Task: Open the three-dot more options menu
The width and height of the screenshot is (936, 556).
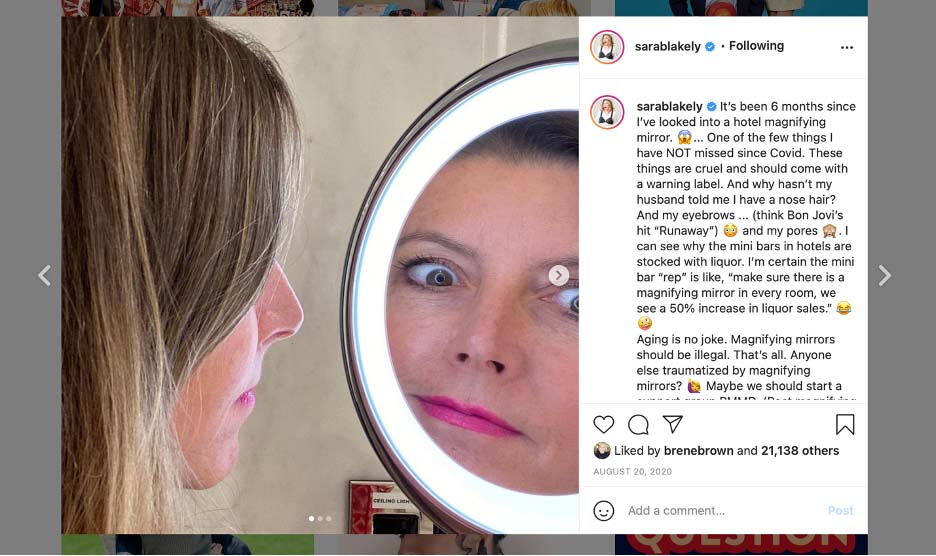Action: pos(847,47)
